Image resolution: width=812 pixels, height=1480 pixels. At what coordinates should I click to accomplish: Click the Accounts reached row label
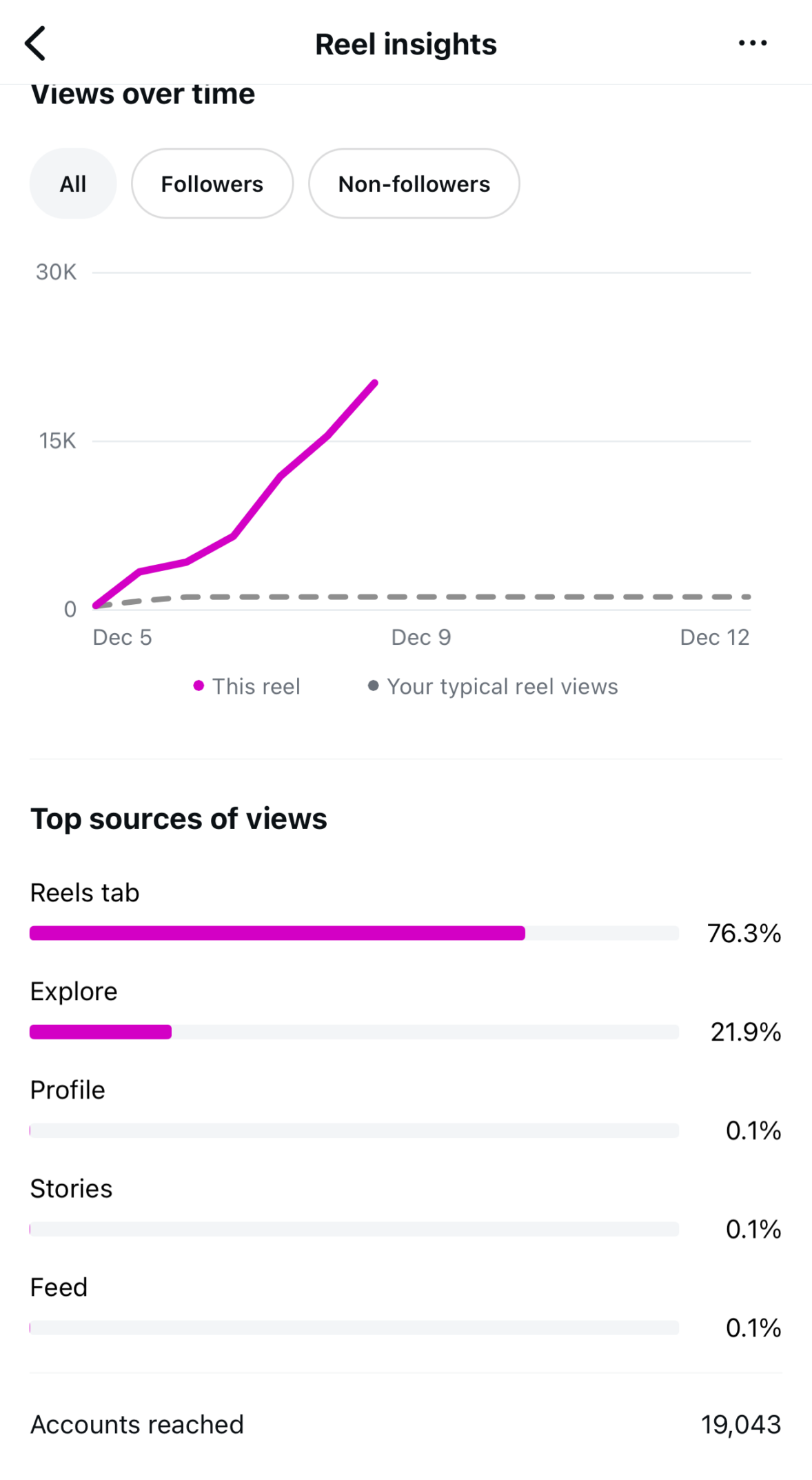[x=137, y=1424]
